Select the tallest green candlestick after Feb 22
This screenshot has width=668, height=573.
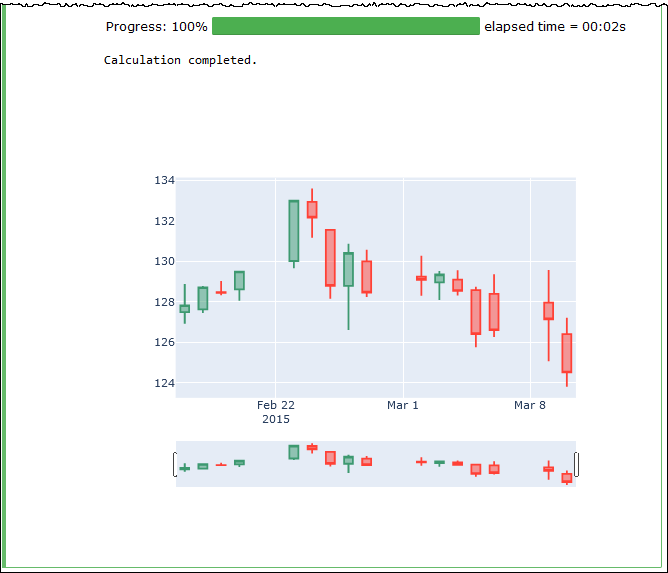click(x=293, y=231)
